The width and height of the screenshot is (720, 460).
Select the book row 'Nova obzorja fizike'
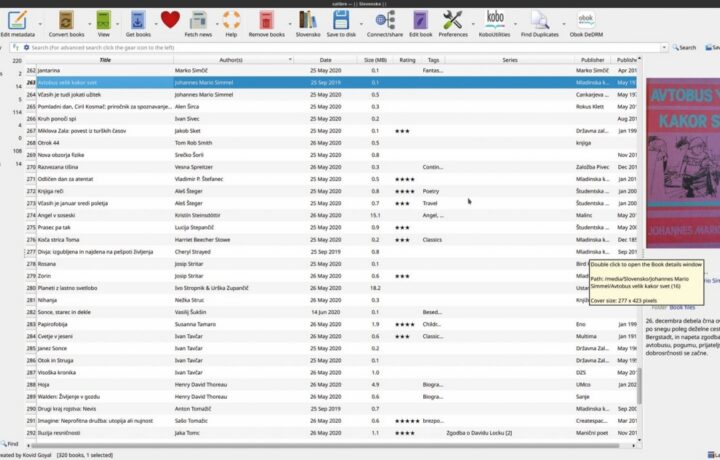[x=331, y=155]
